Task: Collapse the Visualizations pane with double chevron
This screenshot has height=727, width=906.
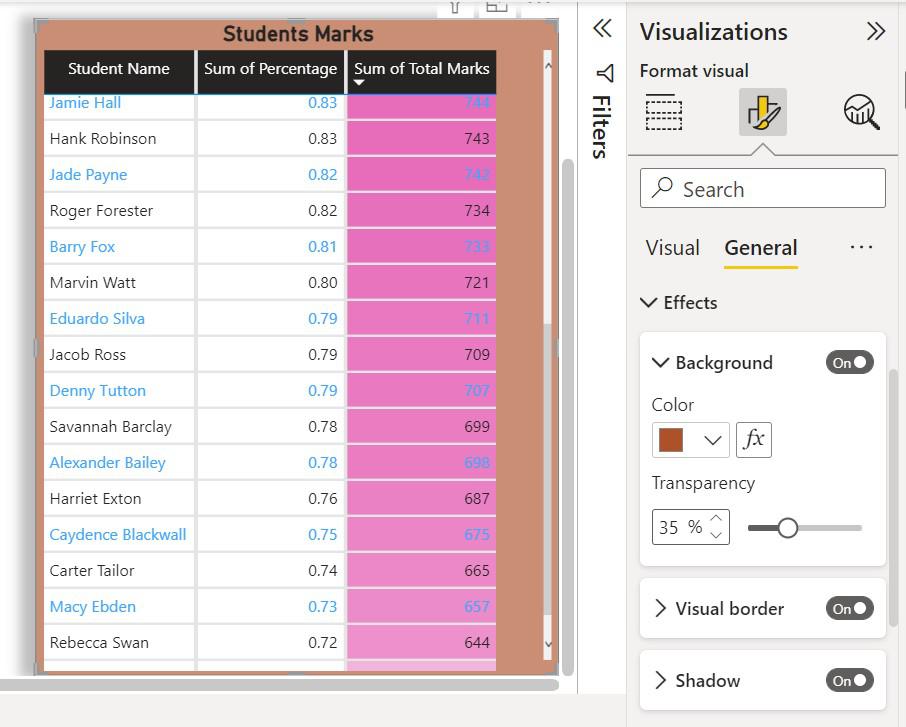Action: 876,31
